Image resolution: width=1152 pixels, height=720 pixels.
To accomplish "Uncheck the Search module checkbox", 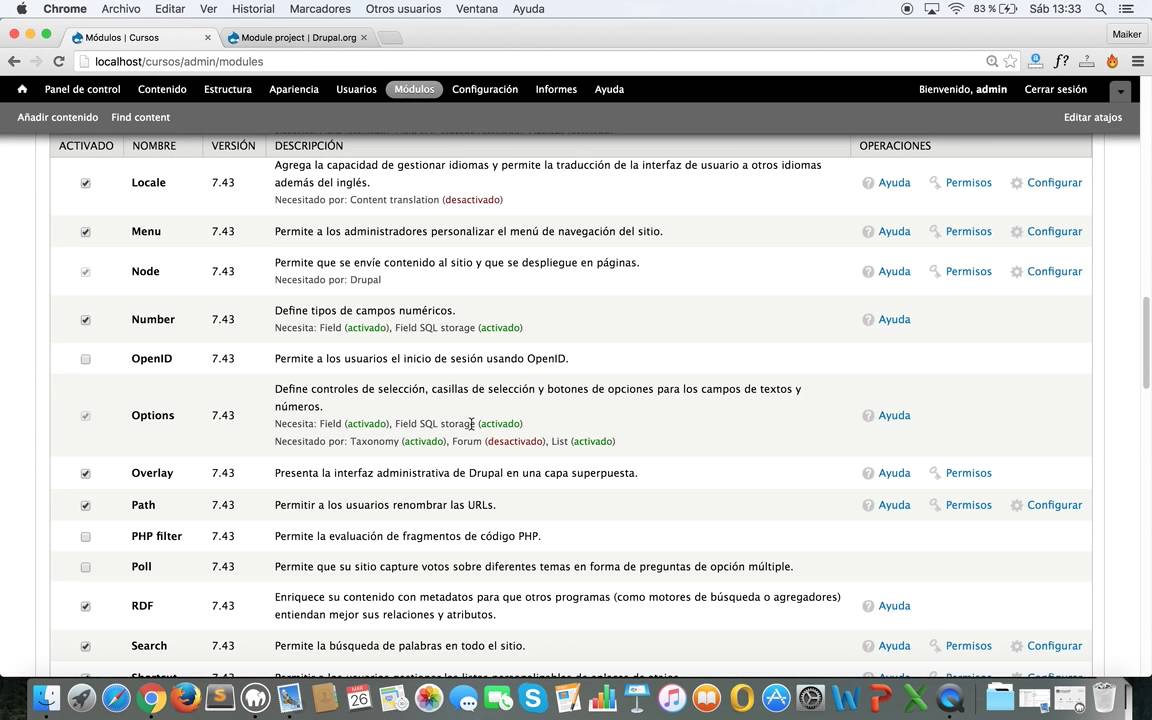I will [x=85, y=647].
